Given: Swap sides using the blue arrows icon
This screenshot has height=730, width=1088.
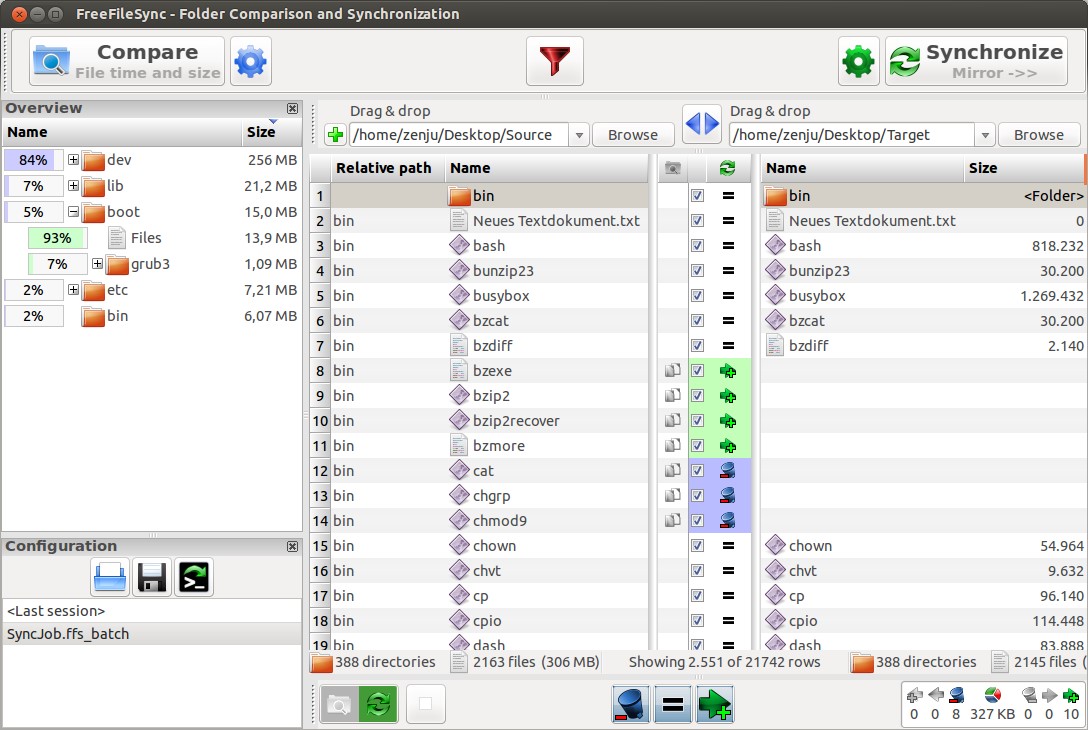Looking at the screenshot, I should pos(701,124).
